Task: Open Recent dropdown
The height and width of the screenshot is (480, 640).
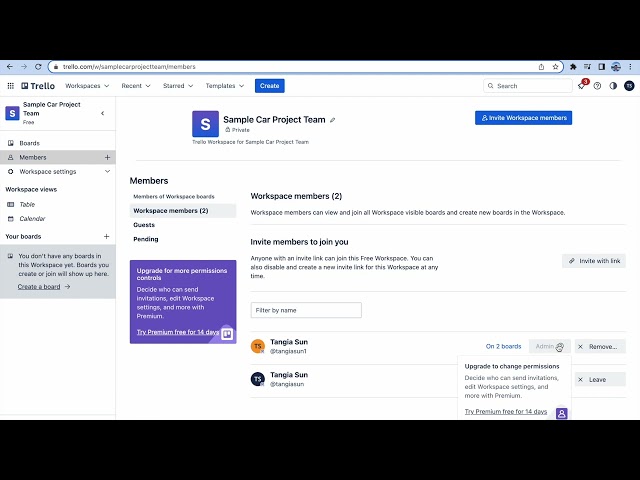Action: [136, 86]
